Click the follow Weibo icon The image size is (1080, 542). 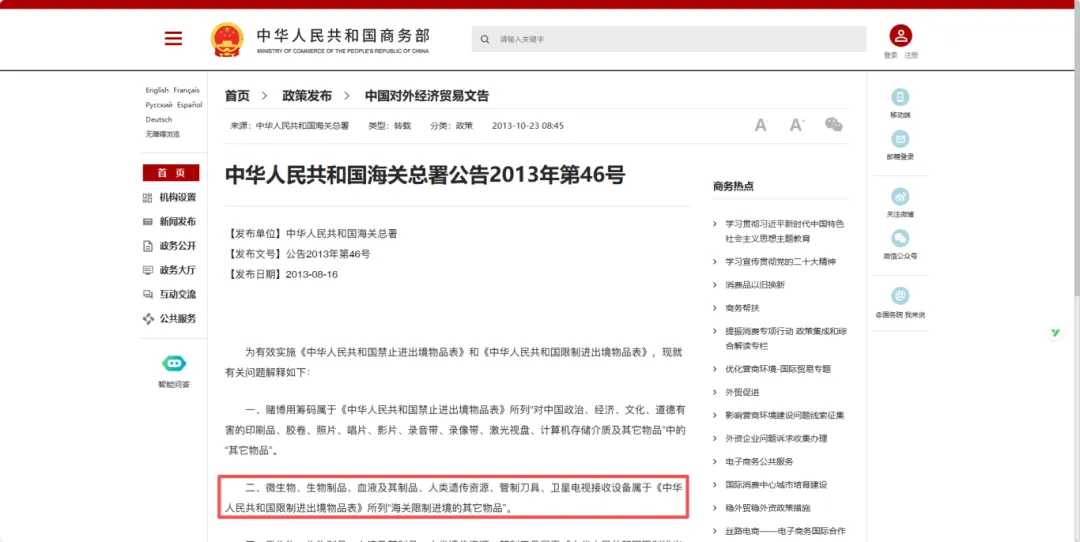900,197
